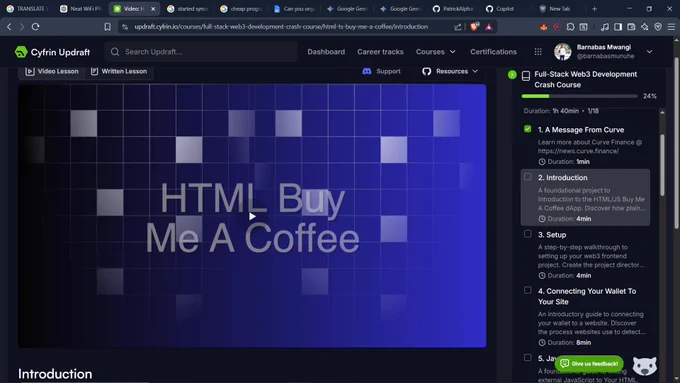Screen dimensions: 680x383
Task: Play the HTML Buy Me A Coffee video
Action: click(252, 216)
